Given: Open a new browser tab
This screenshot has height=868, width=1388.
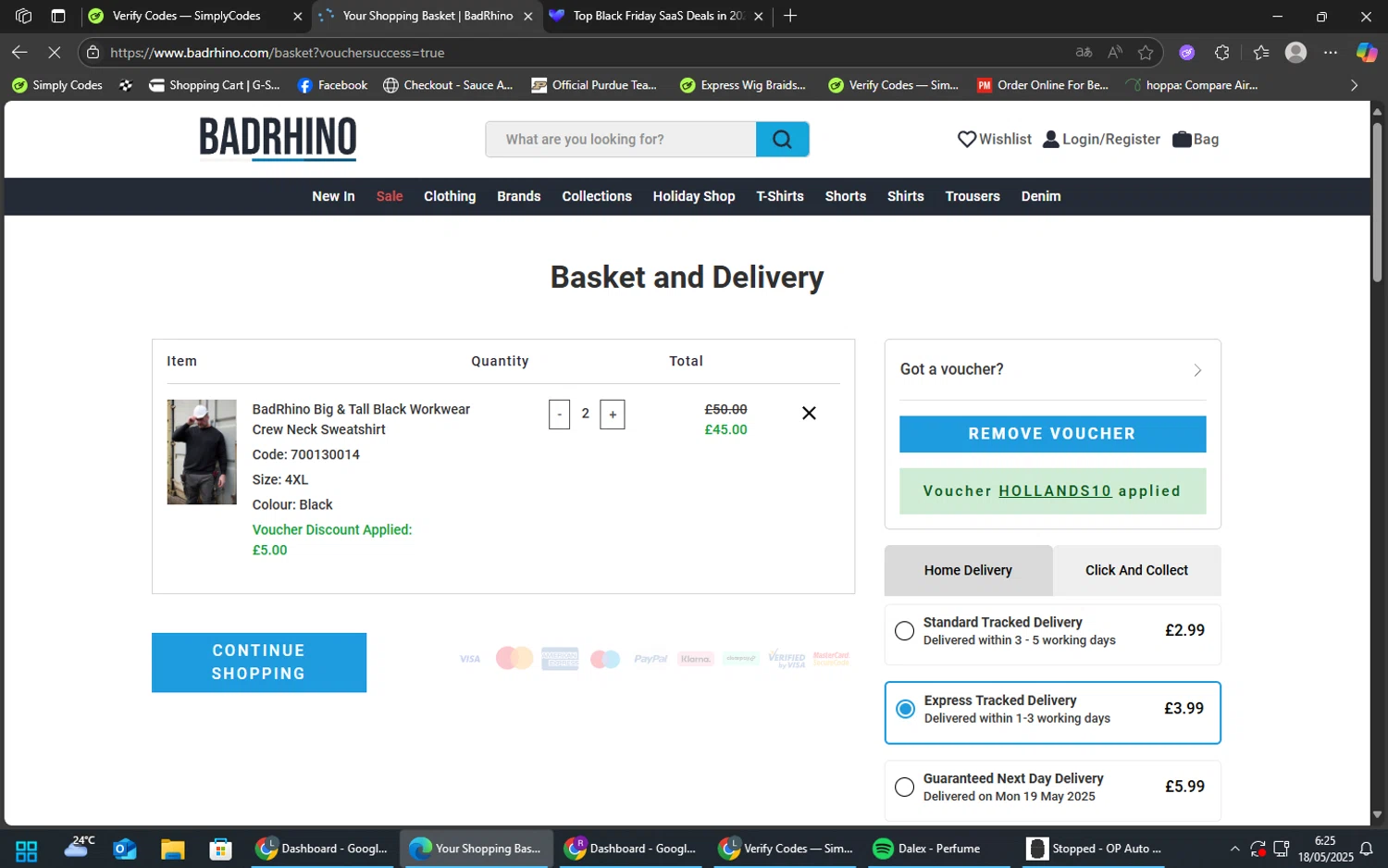Looking at the screenshot, I should (790, 16).
